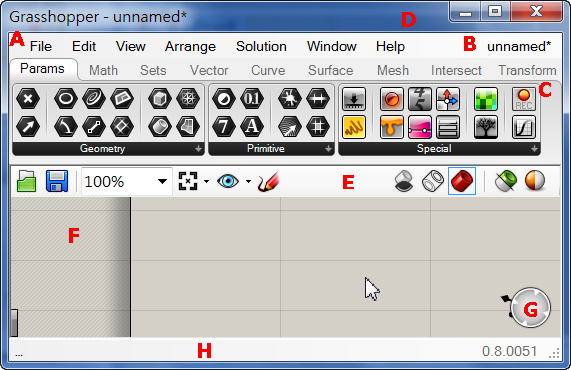Choose the Domain interval icon
Viewport: 571px width, 370px height.
coord(318,99)
